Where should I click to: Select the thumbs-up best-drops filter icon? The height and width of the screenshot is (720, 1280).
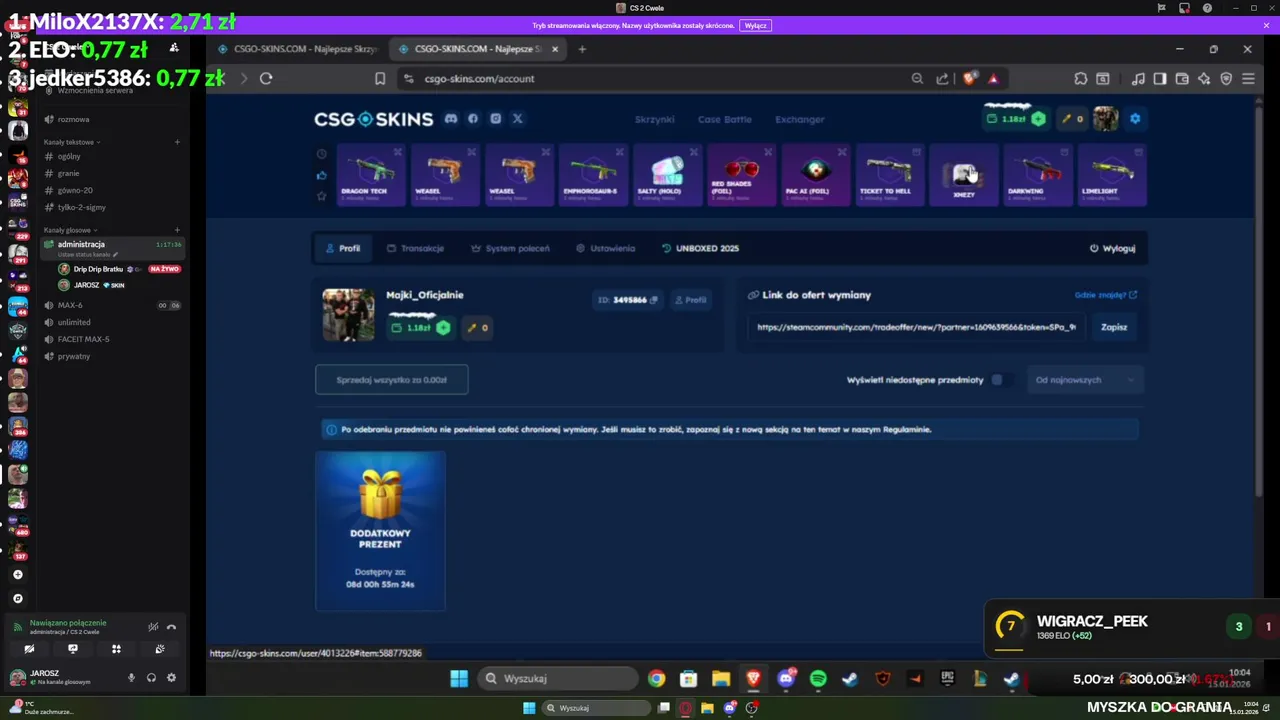click(x=321, y=175)
